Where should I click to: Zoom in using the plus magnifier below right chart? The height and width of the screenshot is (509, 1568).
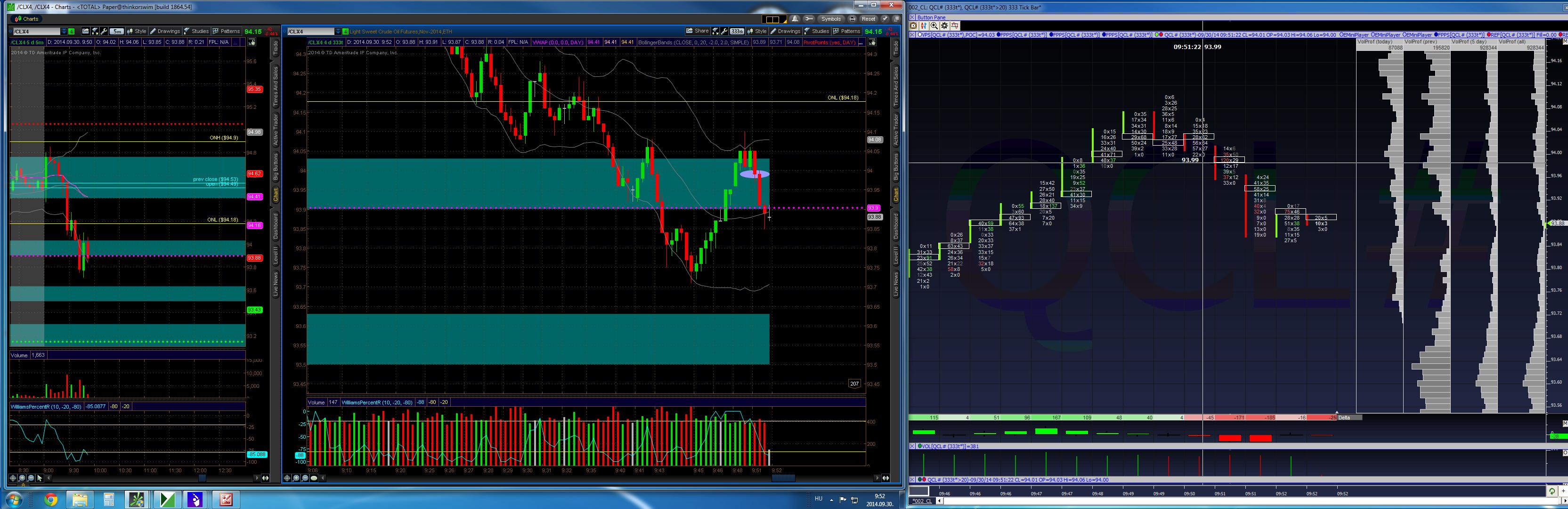click(x=296, y=478)
